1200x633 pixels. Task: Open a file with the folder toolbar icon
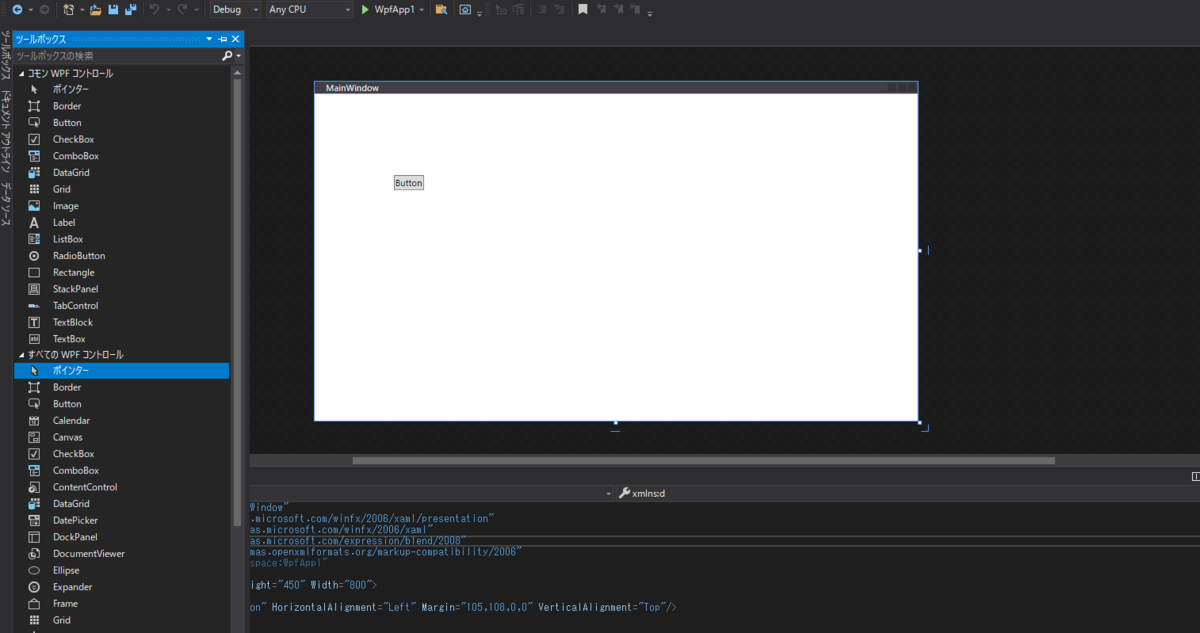(x=96, y=9)
